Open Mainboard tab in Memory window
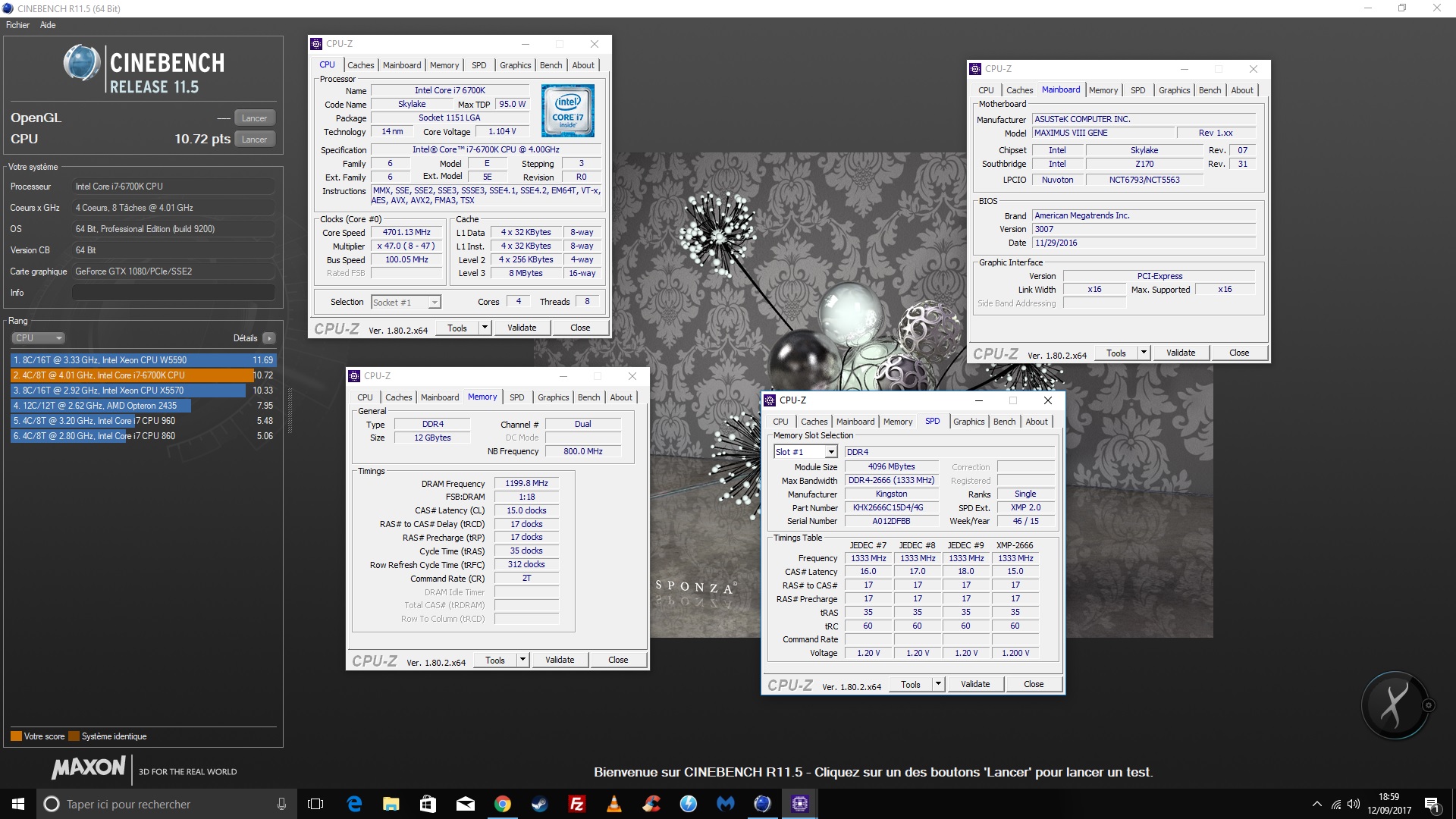 tap(440, 397)
